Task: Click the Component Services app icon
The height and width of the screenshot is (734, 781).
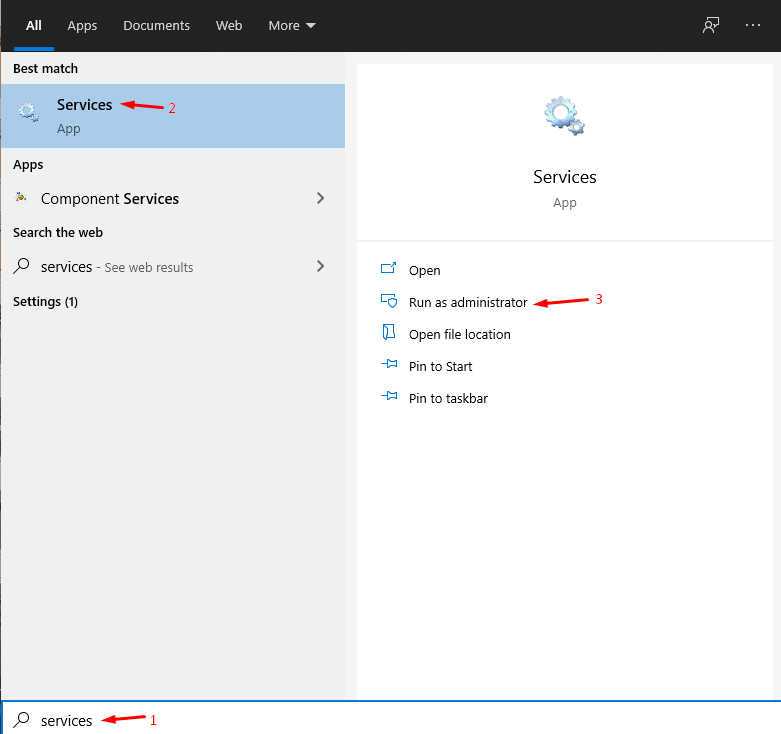Action: pos(21,198)
